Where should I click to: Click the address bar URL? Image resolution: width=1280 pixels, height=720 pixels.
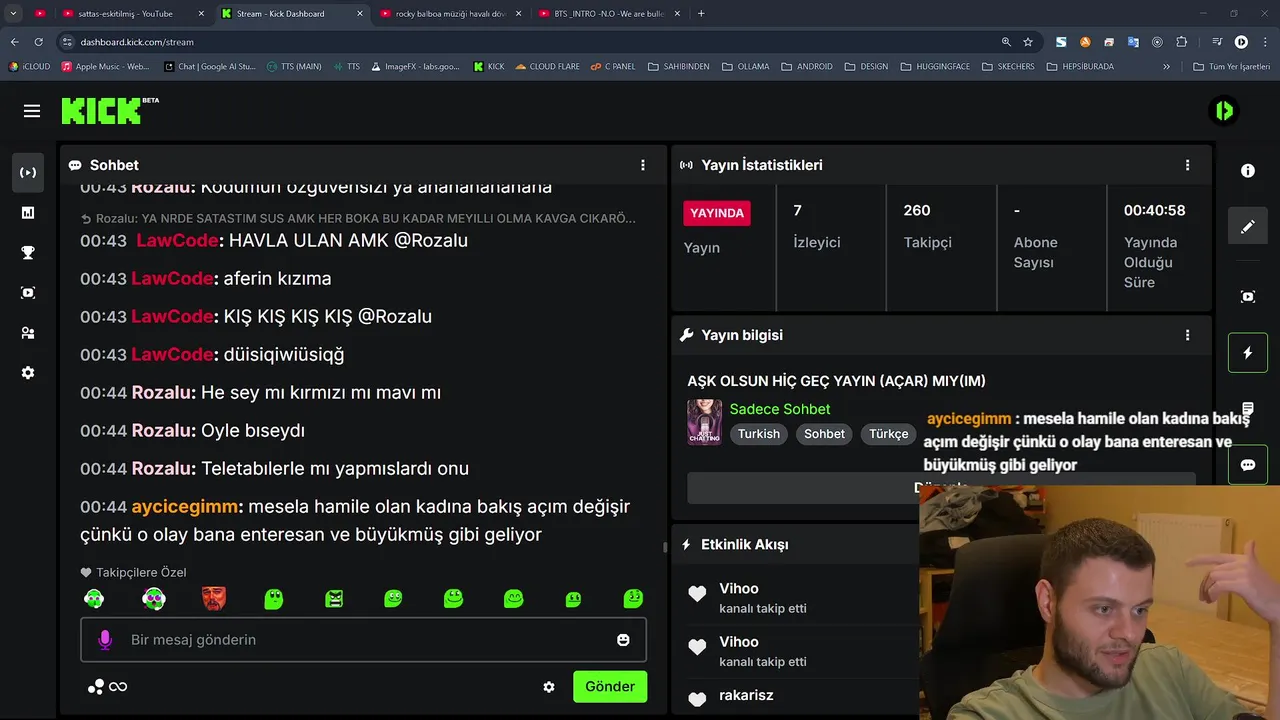coord(137,42)
